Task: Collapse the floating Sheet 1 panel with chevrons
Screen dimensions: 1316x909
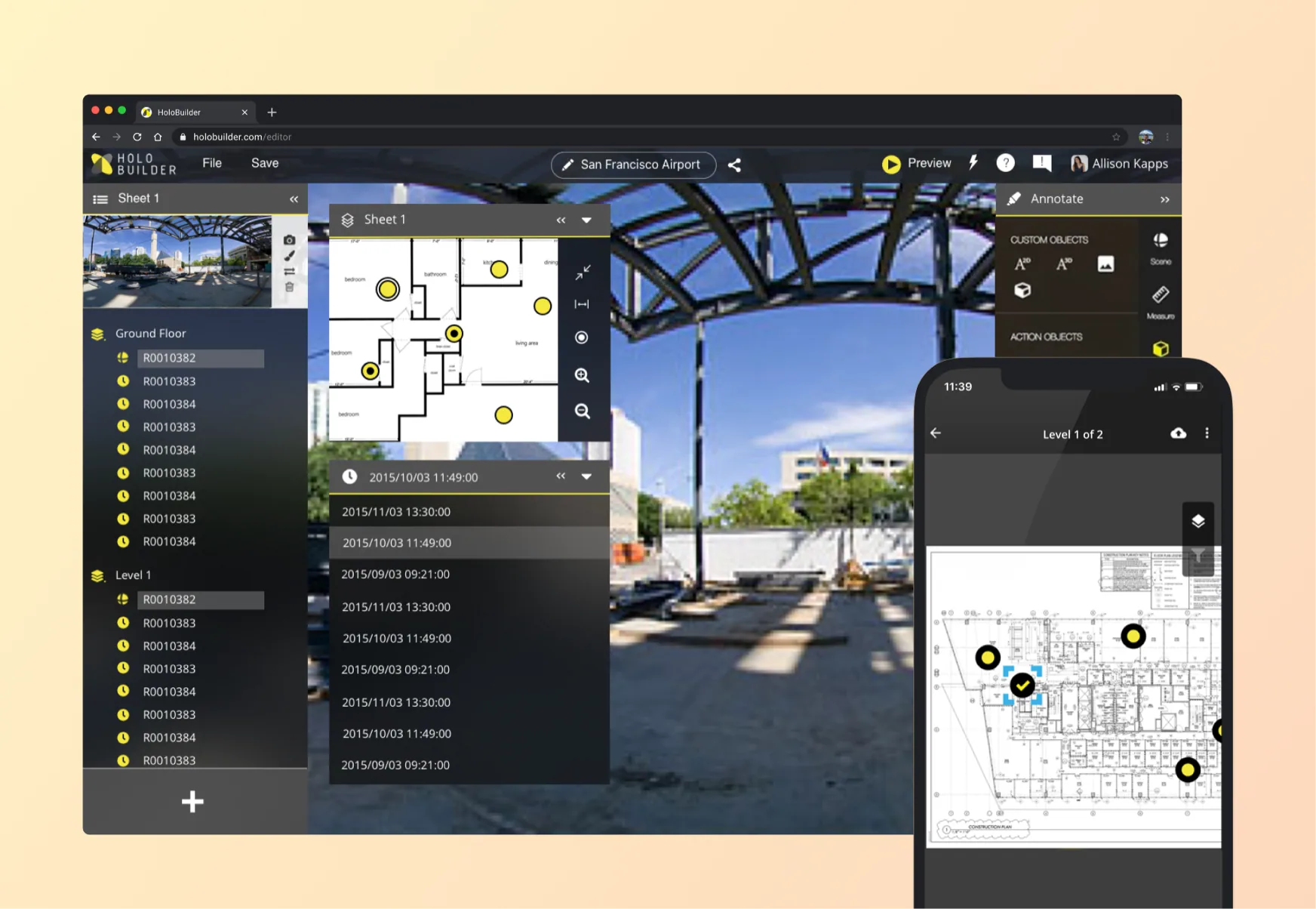Action: 561,220
